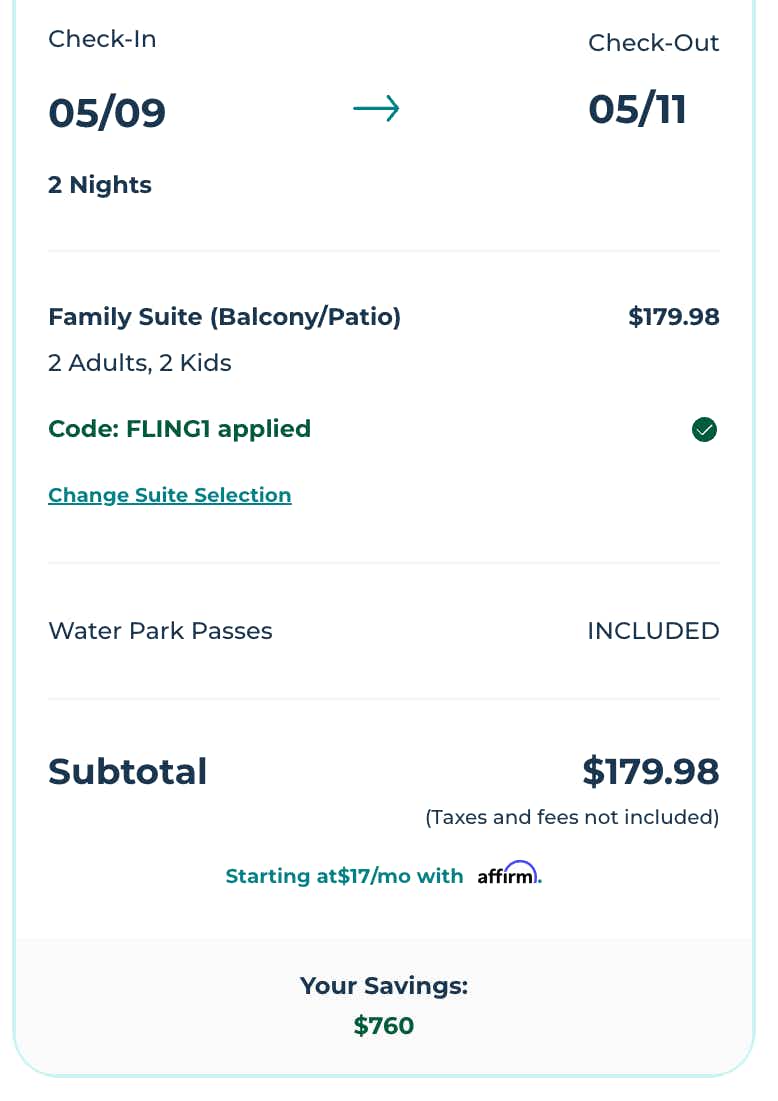Click the large subtotal amount $179.98
This screenshot has width=778, height=1101.
[x=650, y=771]
